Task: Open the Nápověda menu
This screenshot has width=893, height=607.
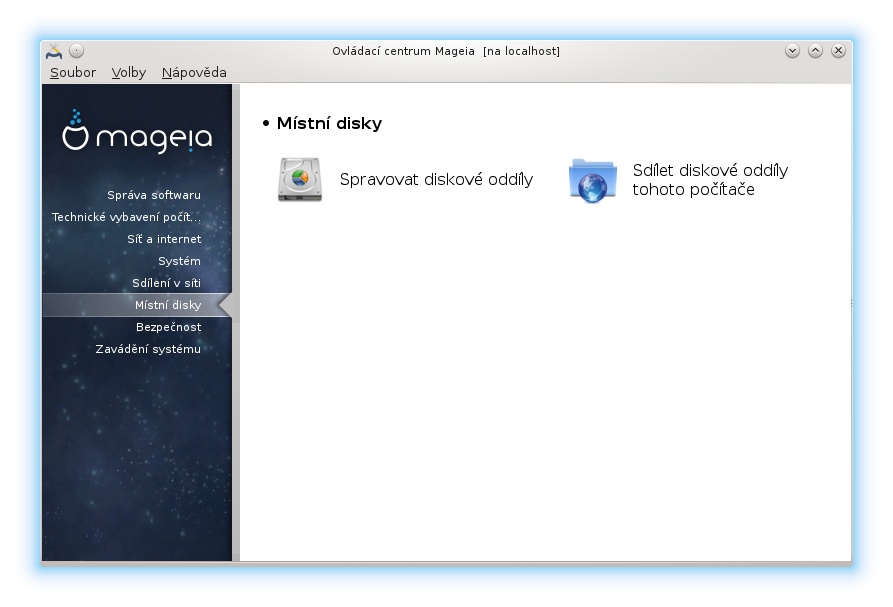Action: pyautogui.click(x=194, y=73)
